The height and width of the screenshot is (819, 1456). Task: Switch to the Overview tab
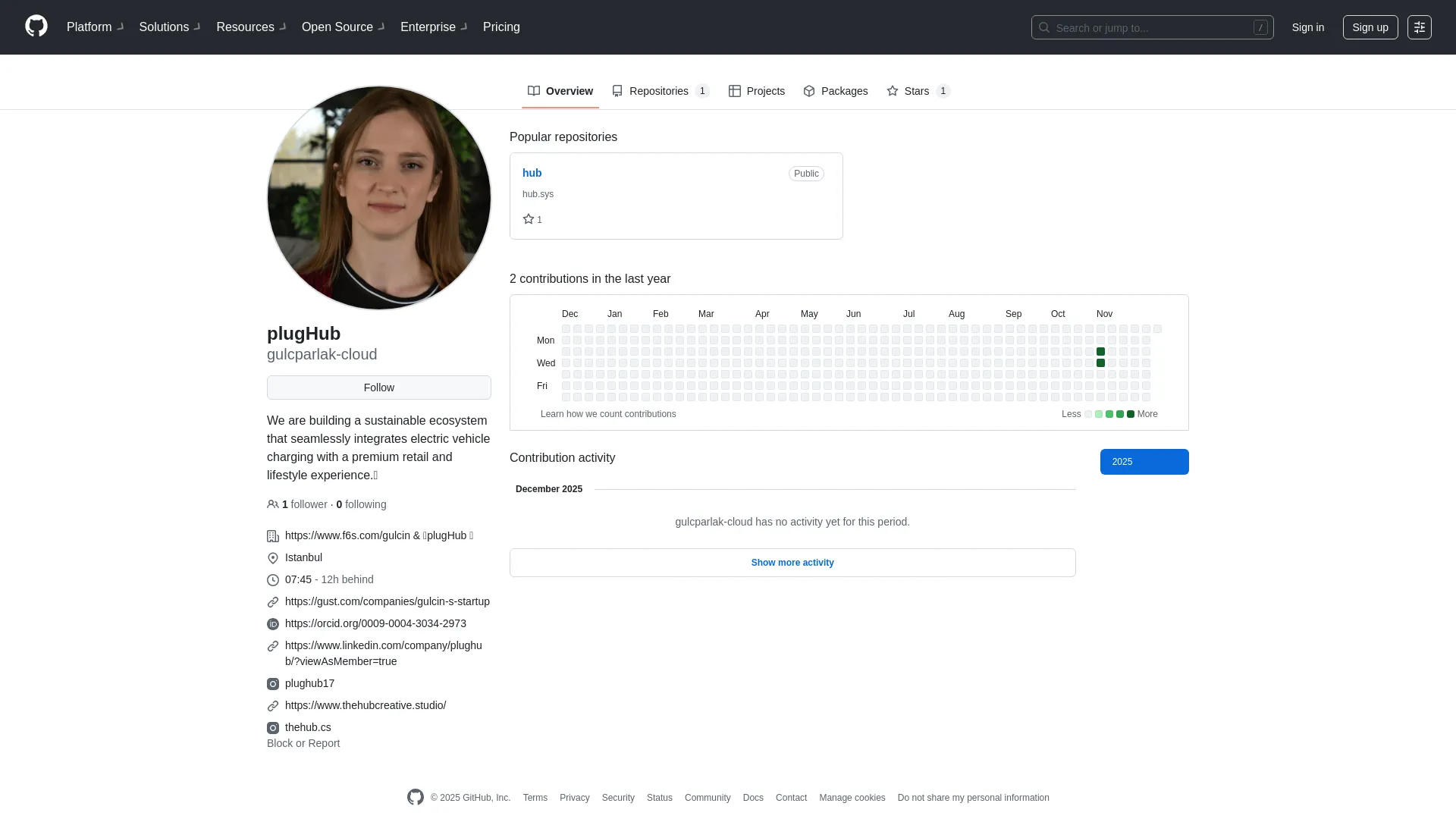tap(560, 91)
